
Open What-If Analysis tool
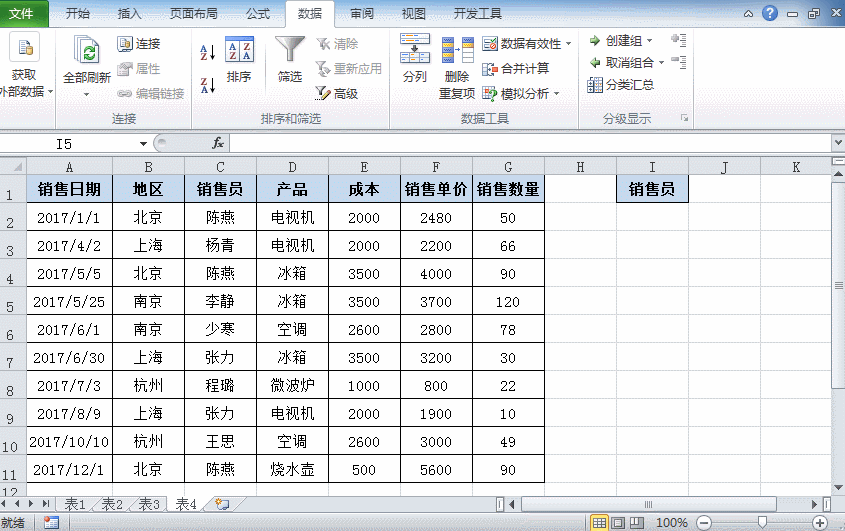click(x=516, y=94)
